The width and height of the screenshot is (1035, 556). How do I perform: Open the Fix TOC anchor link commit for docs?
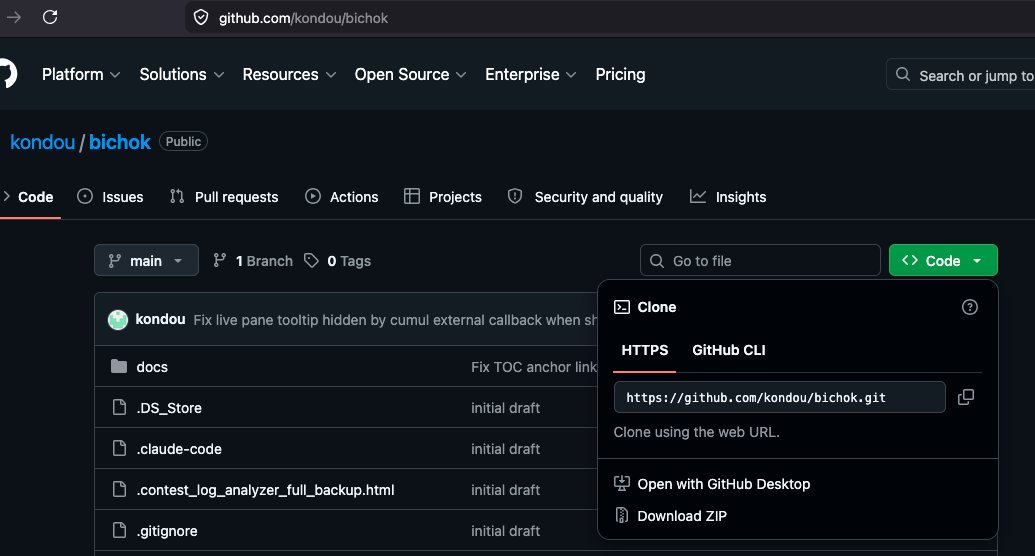click(533, 367)
